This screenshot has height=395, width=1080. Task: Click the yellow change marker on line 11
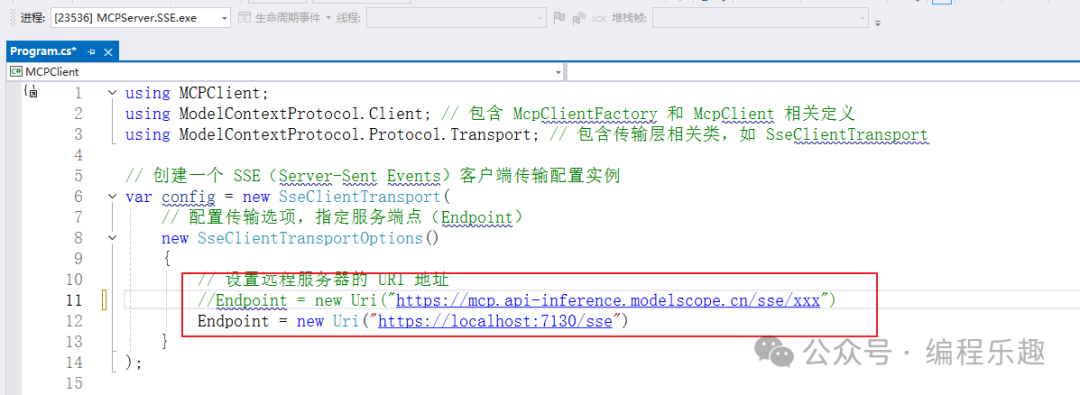coord(105,301)
